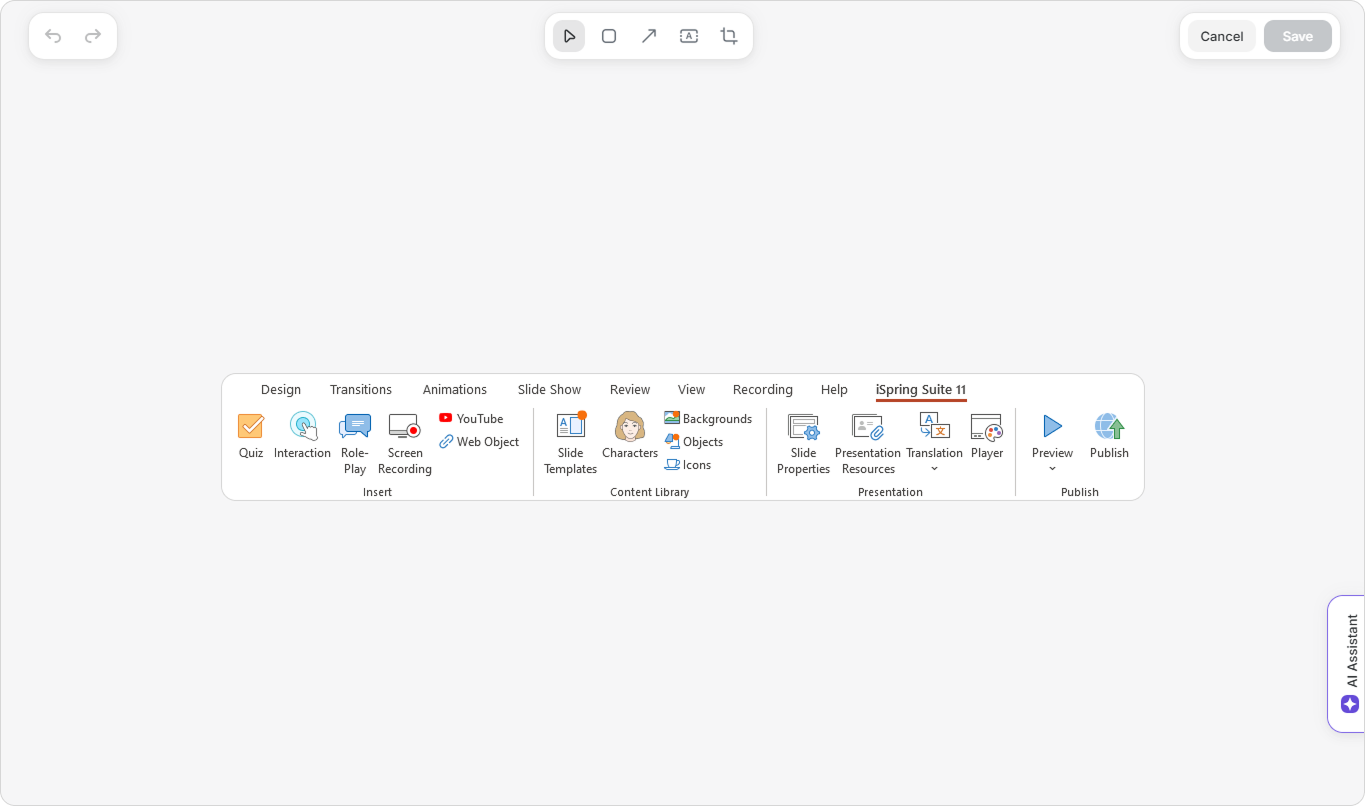1365x806 pixels.
Task: Select the rectangle shape tool
Action: click(609, 36)
